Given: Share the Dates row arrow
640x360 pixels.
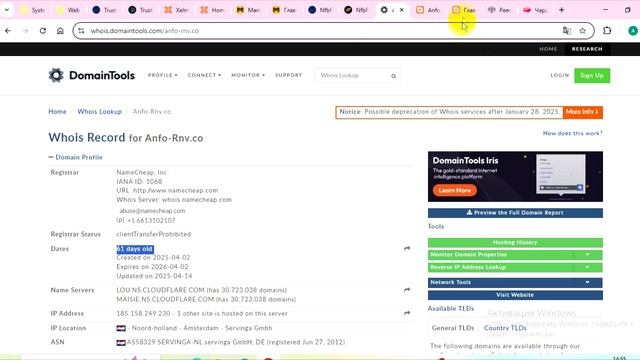Looking at the screenshot, I should coord(407,248).
